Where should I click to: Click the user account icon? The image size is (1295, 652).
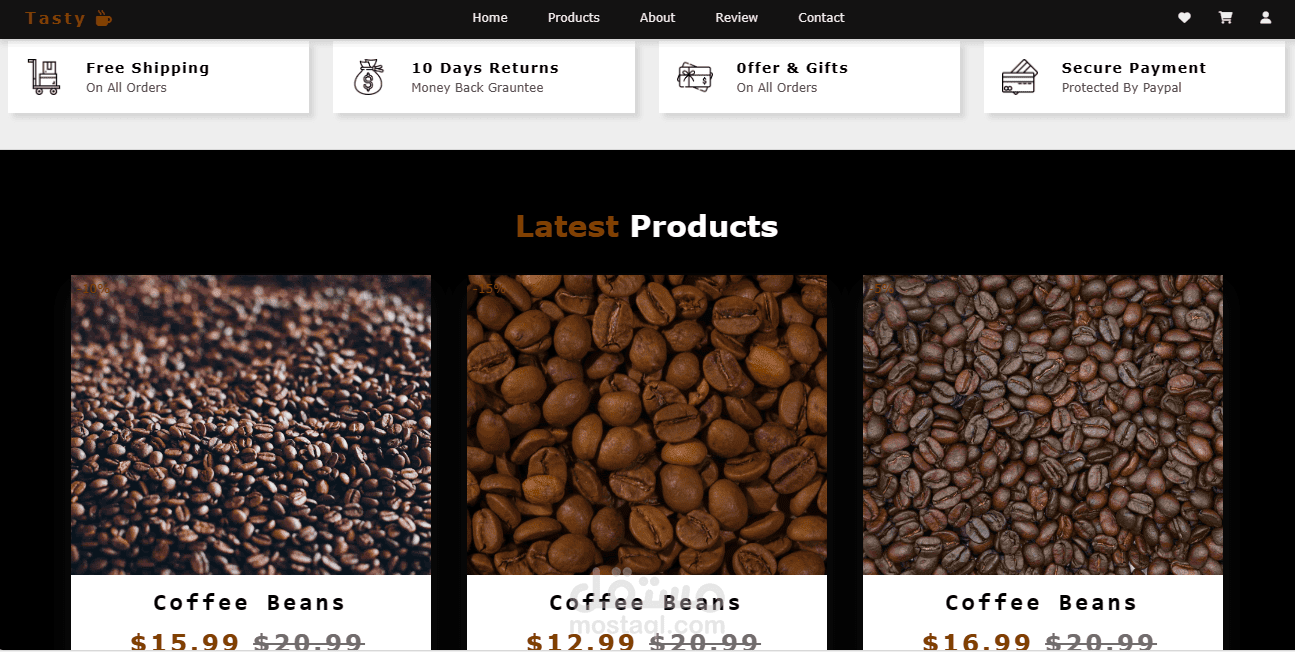[x=1265, y=18]
